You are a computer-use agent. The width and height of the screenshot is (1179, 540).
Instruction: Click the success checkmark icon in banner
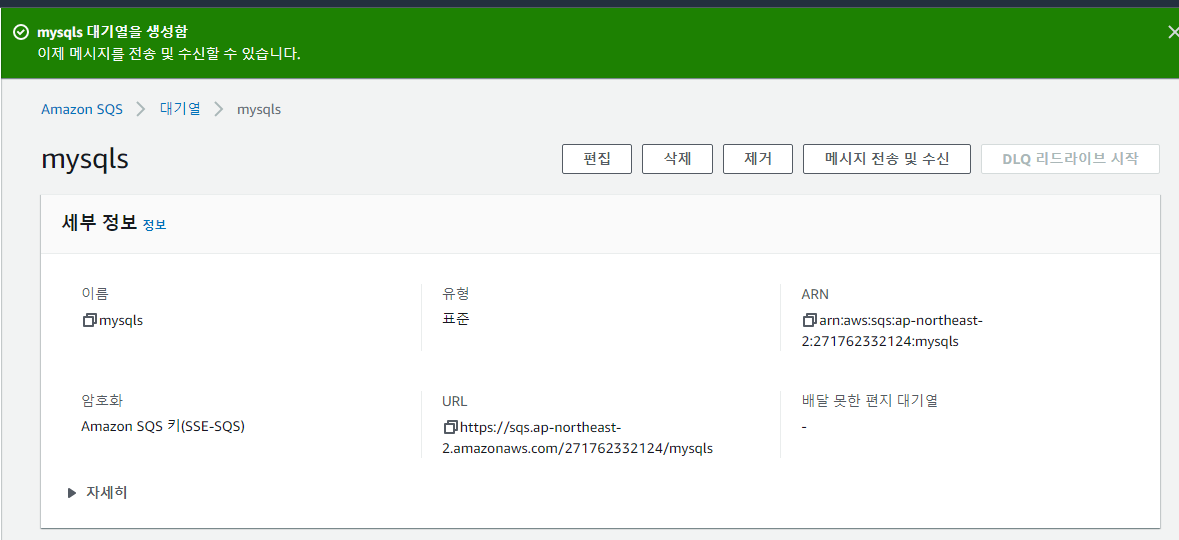pyautogui.click(x=21, y=32)
